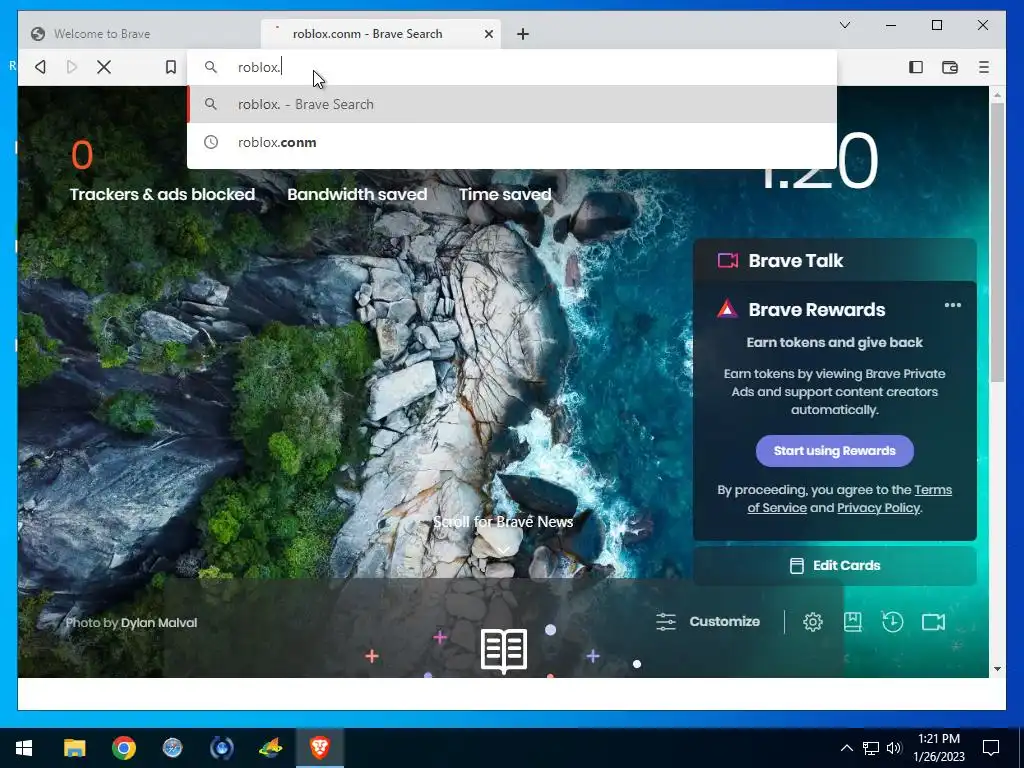Screen dimensions: 1024x768
Task: Open Brave Rewards card options menu
Action: [952, 305]
